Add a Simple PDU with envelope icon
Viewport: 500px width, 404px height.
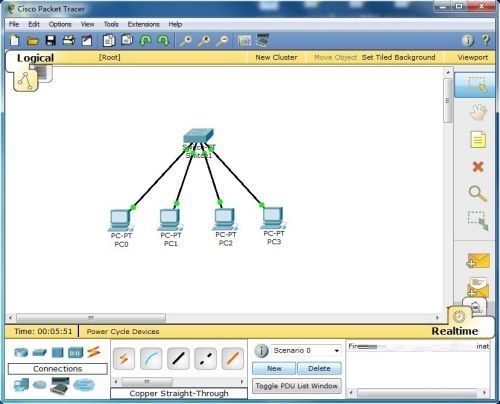click(478, 261)
